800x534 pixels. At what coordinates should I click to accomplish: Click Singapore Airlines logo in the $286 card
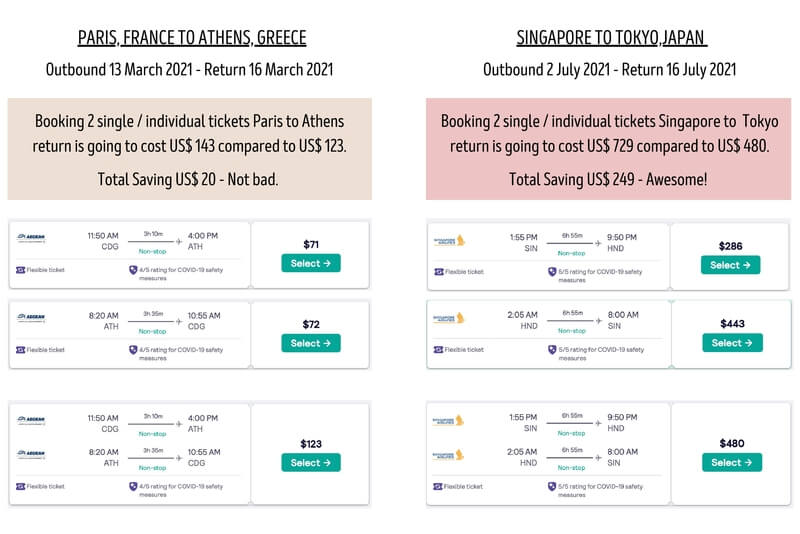tap(449, 240)
